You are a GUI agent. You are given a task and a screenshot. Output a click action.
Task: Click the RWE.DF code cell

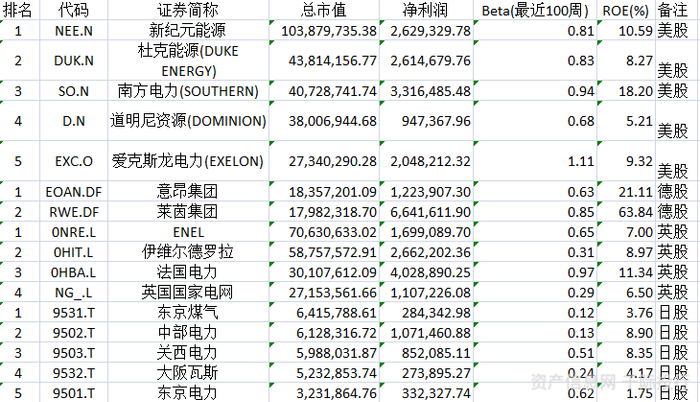point(74,211)
